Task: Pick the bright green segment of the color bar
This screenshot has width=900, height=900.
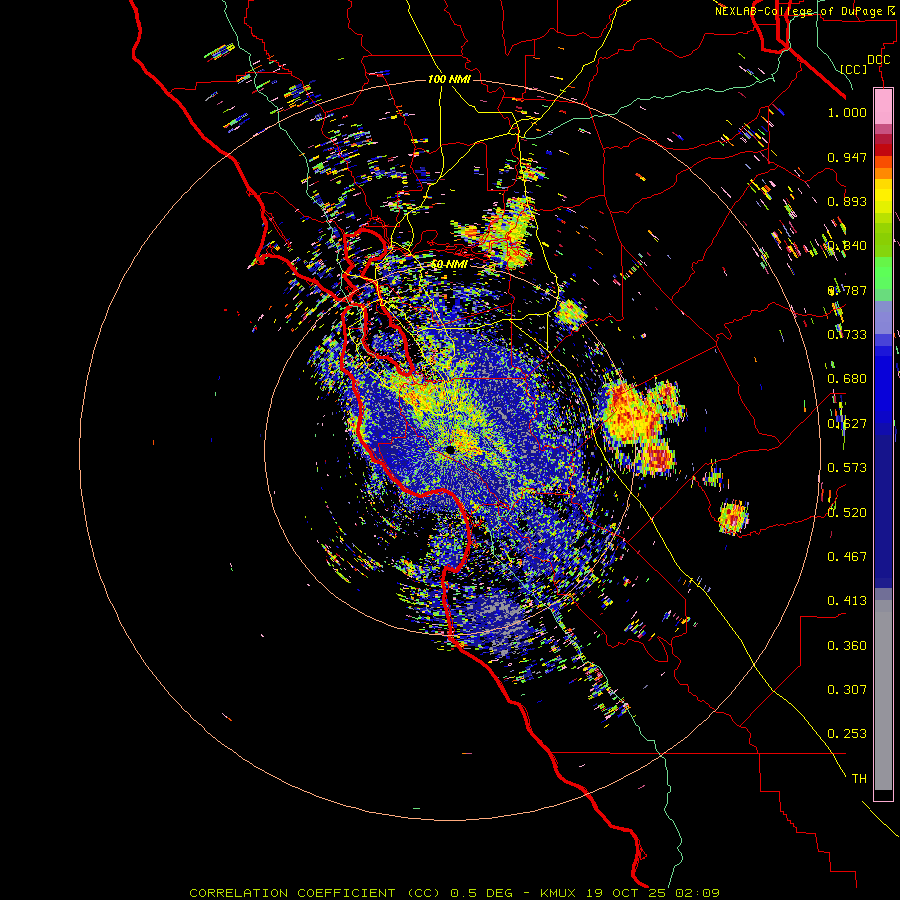Action: [x=883, y=273]
